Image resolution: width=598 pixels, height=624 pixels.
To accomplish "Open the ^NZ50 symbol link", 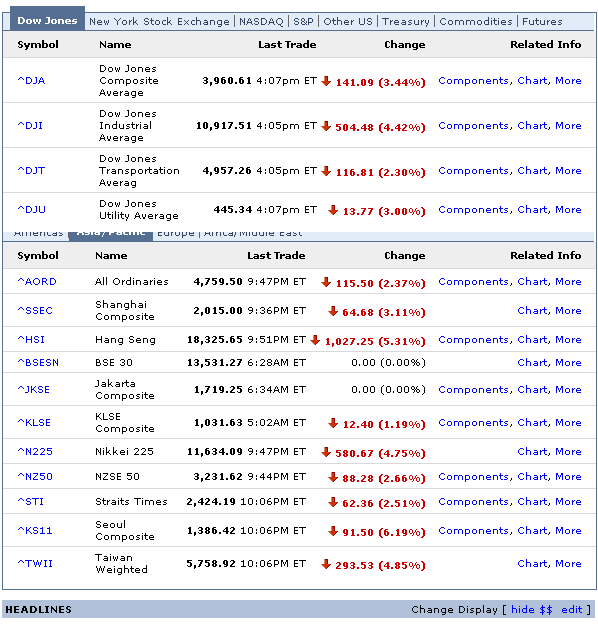I will [35, 477].
